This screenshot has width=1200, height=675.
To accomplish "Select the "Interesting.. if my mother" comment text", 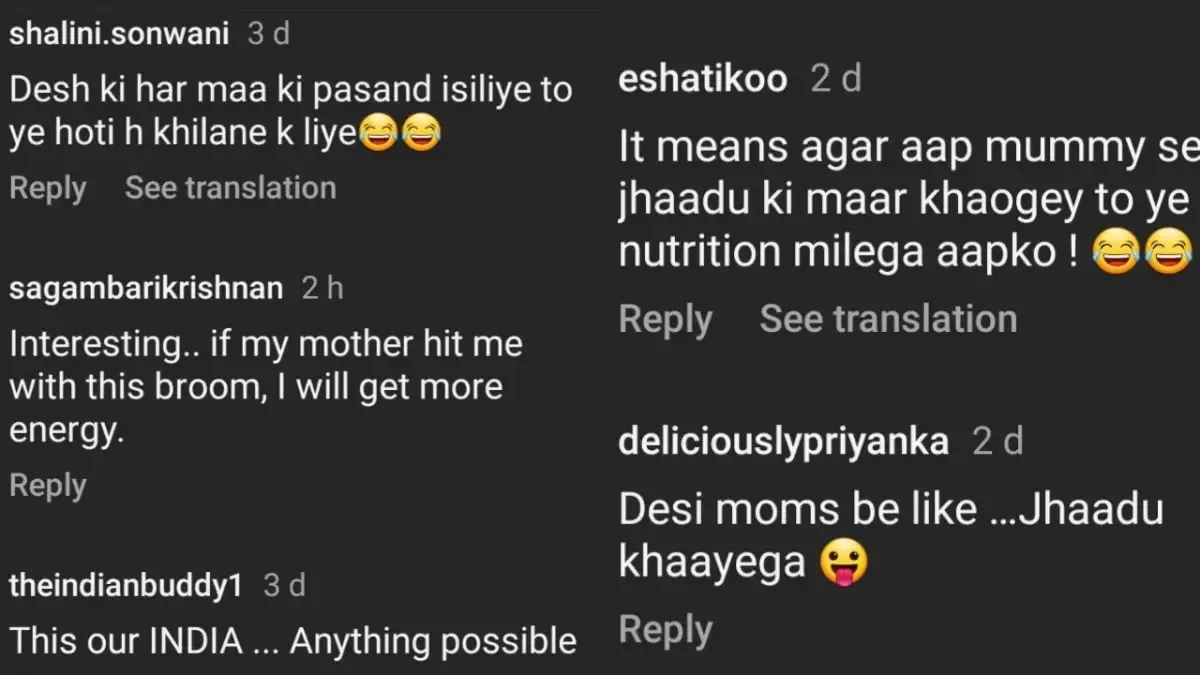I will click(265, 387).
